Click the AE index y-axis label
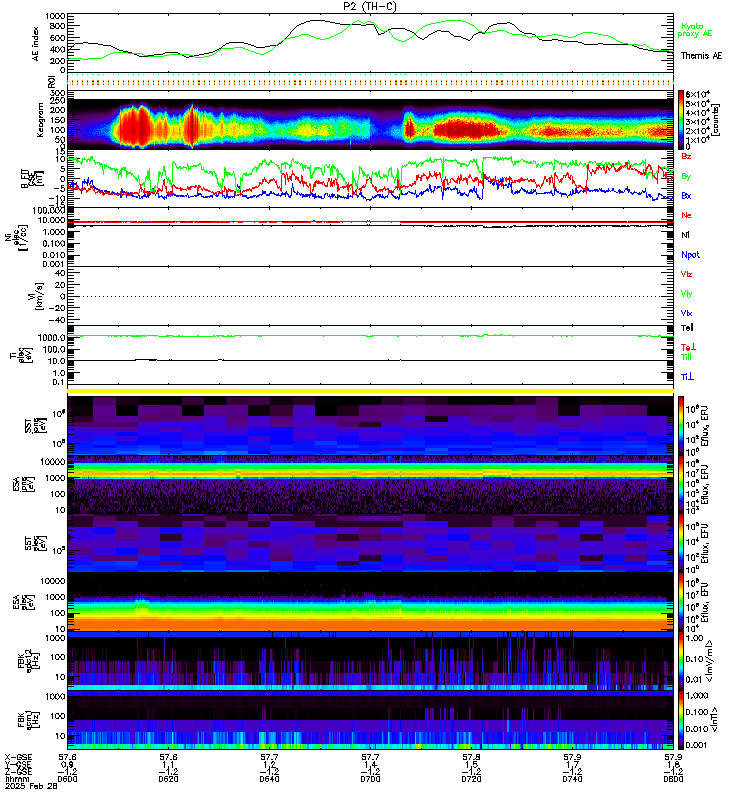 tap(35, 44)
